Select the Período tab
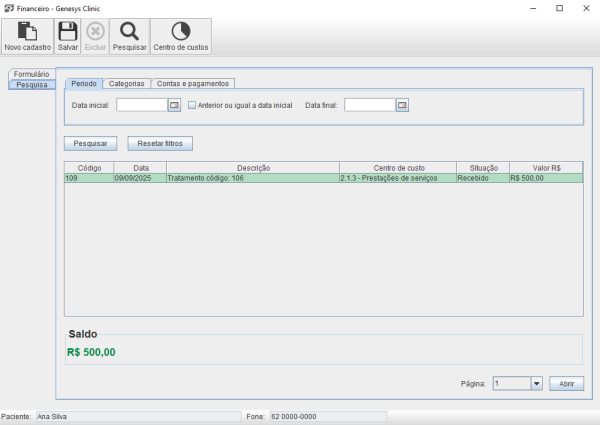Image resolution: width=600 pixels, height=425 pixels. [x=84, y=83]
